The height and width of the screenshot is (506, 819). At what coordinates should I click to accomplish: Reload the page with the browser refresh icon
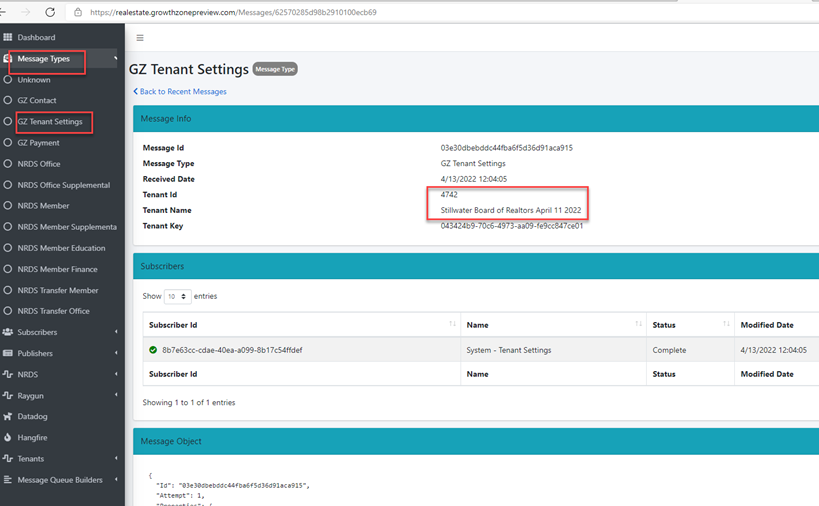(x=50, y=12)
